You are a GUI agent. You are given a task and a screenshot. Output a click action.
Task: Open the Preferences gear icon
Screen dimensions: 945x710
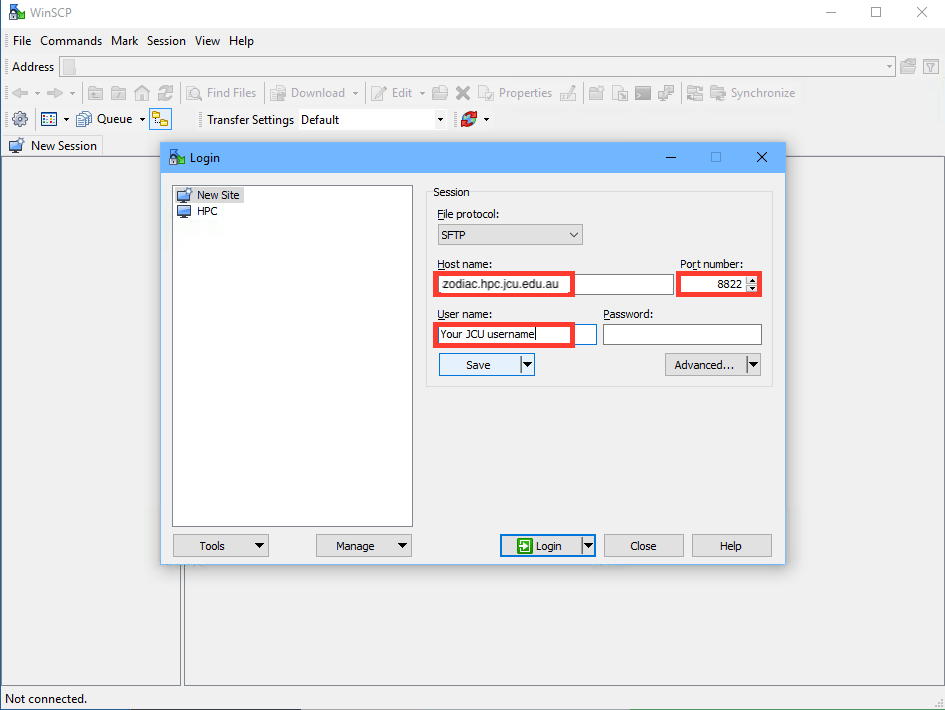click(20, 119)
